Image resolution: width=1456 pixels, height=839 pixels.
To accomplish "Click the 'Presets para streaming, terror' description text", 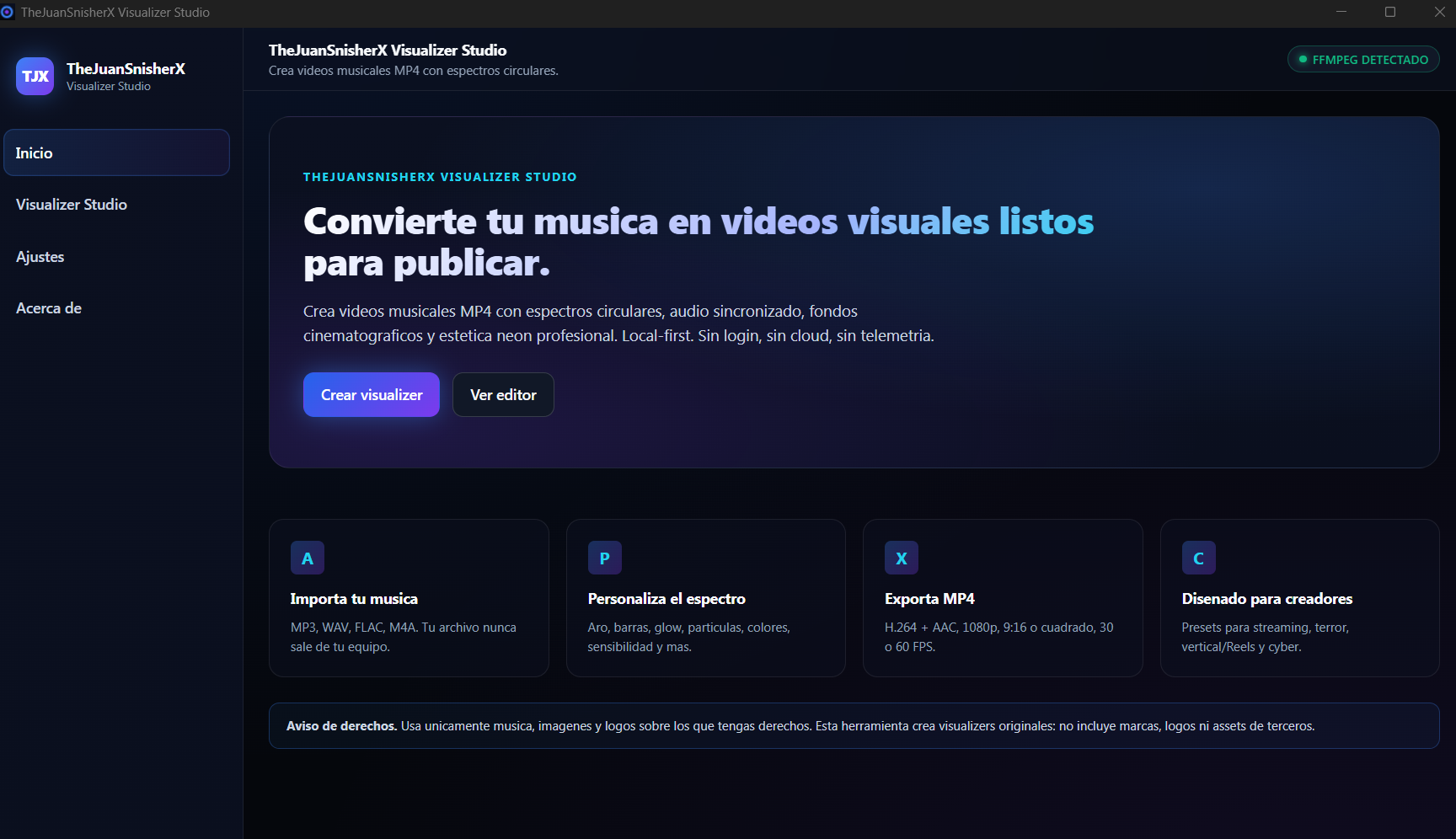I will pyautogui.click(x=1266, y=637).
